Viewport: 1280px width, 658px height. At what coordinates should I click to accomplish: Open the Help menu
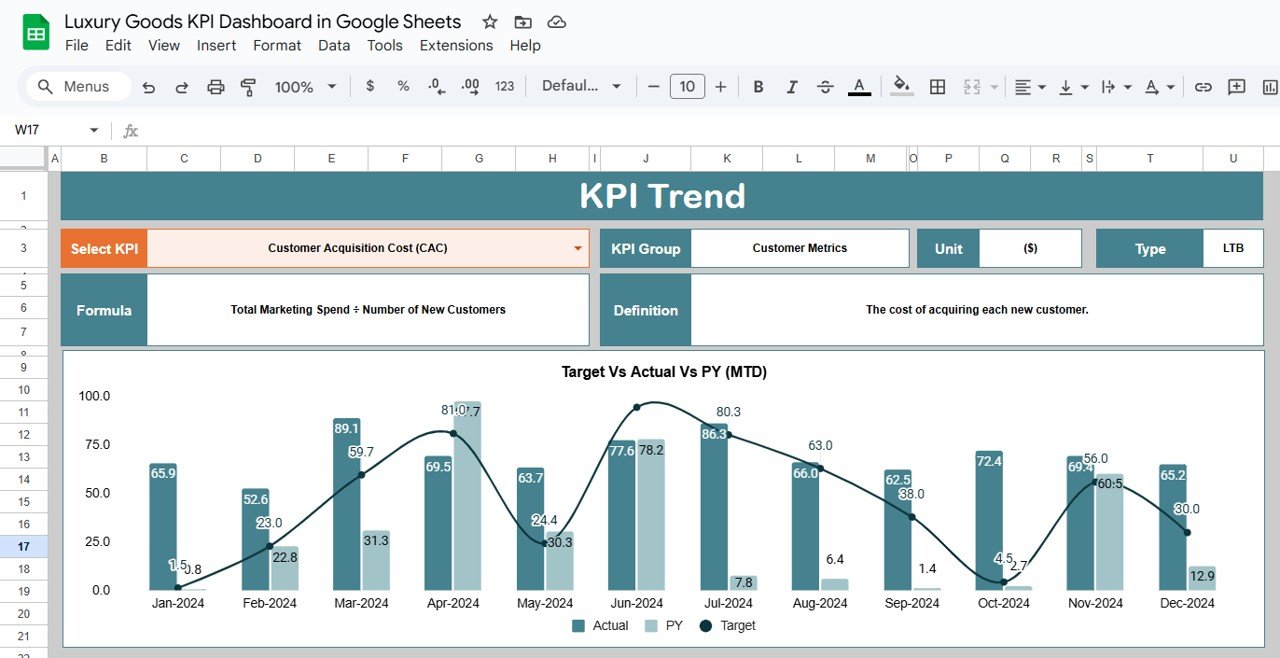coord(525,45)
